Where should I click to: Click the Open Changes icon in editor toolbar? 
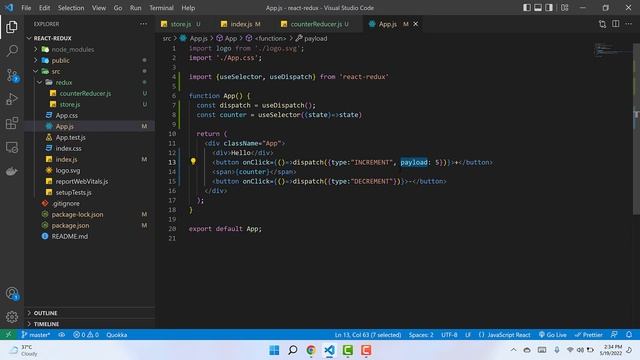602,24
